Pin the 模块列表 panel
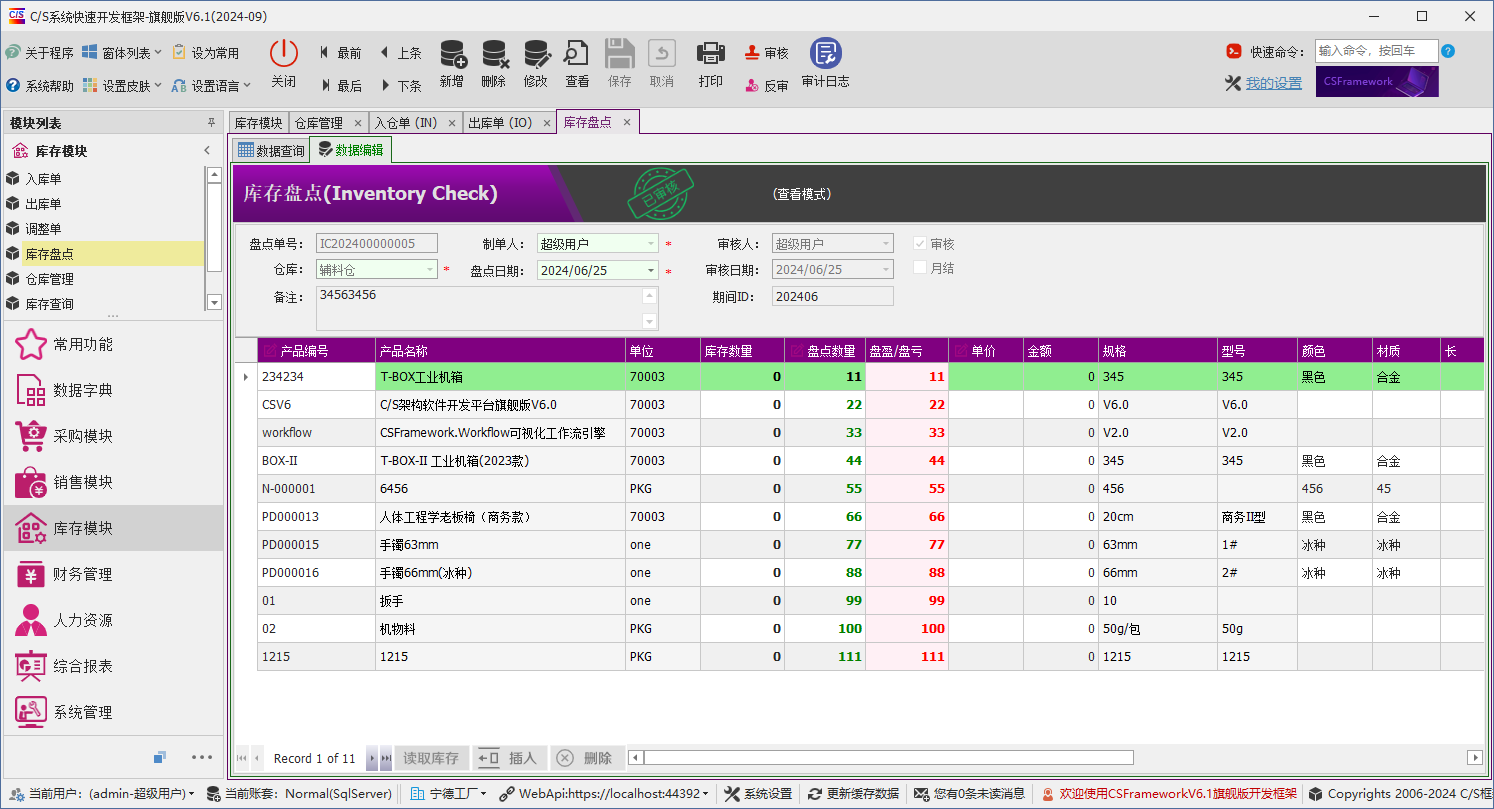This screenshot has width=1494, height=809. click(x=211, y=123)
